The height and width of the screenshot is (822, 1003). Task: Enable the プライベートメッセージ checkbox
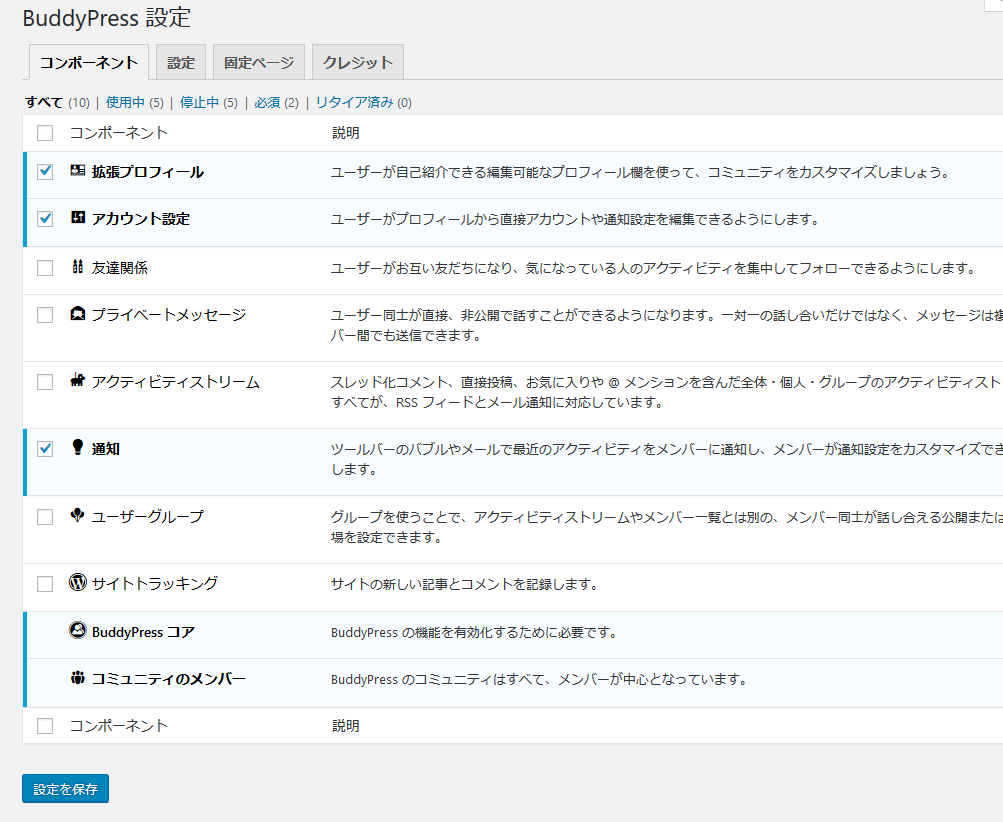tap(45, 315)
